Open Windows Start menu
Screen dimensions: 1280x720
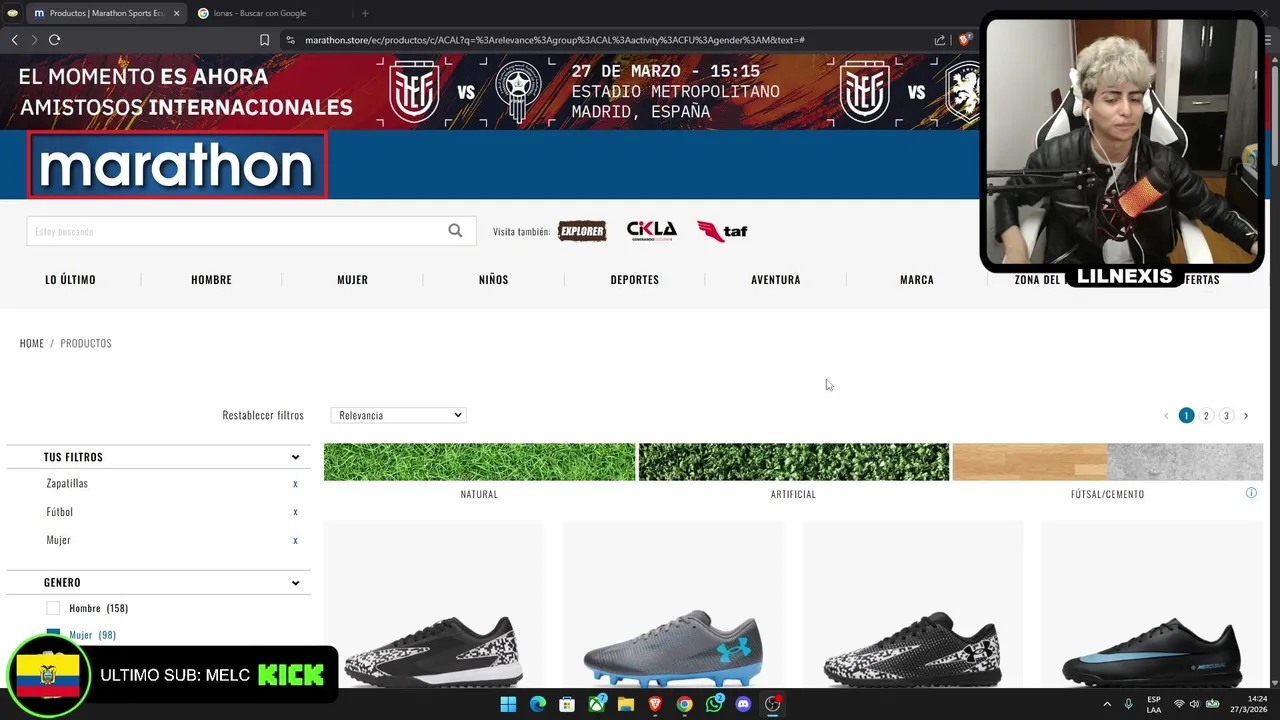pos(508,704)
